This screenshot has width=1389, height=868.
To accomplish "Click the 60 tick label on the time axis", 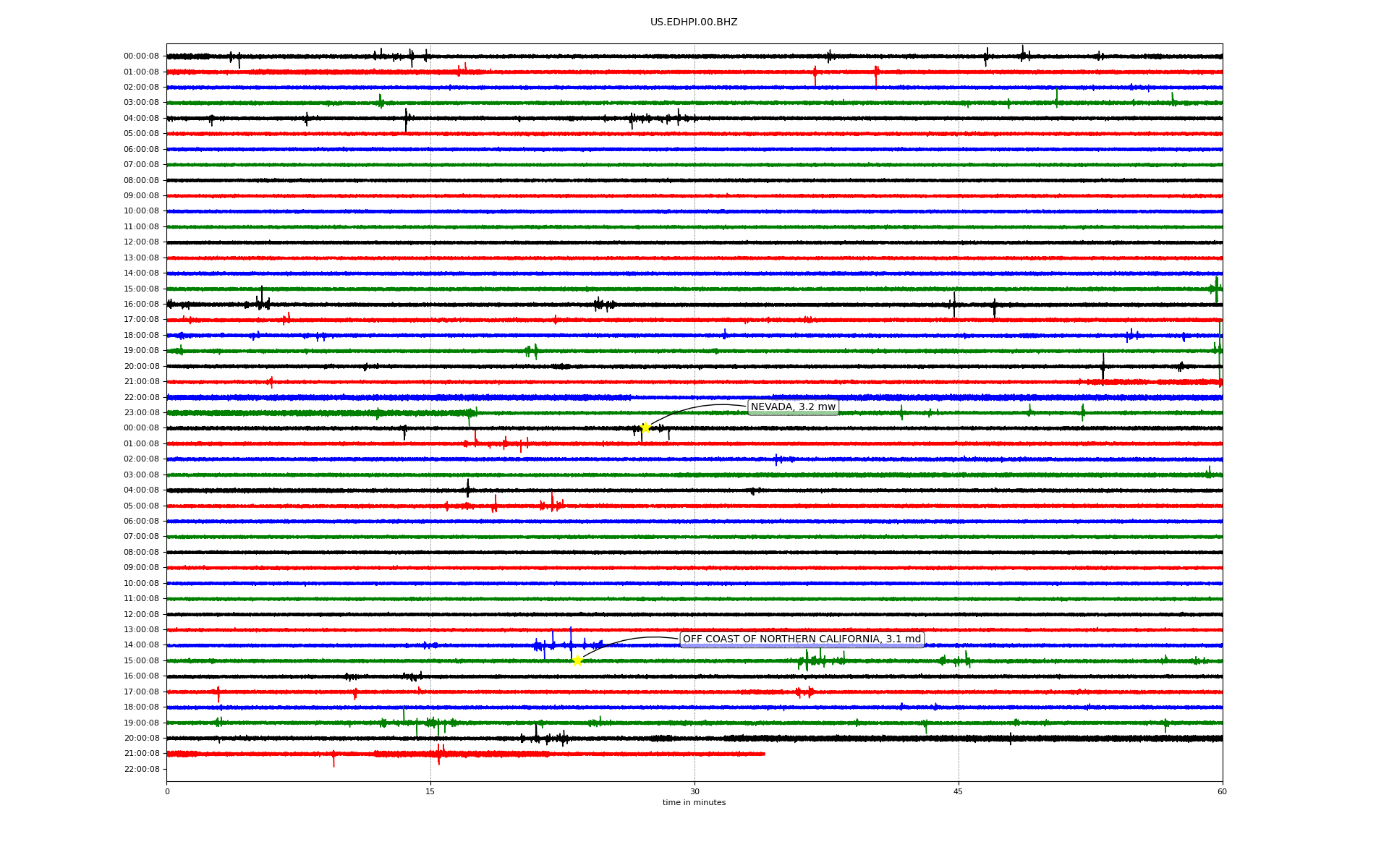I will click(1222, 791).
